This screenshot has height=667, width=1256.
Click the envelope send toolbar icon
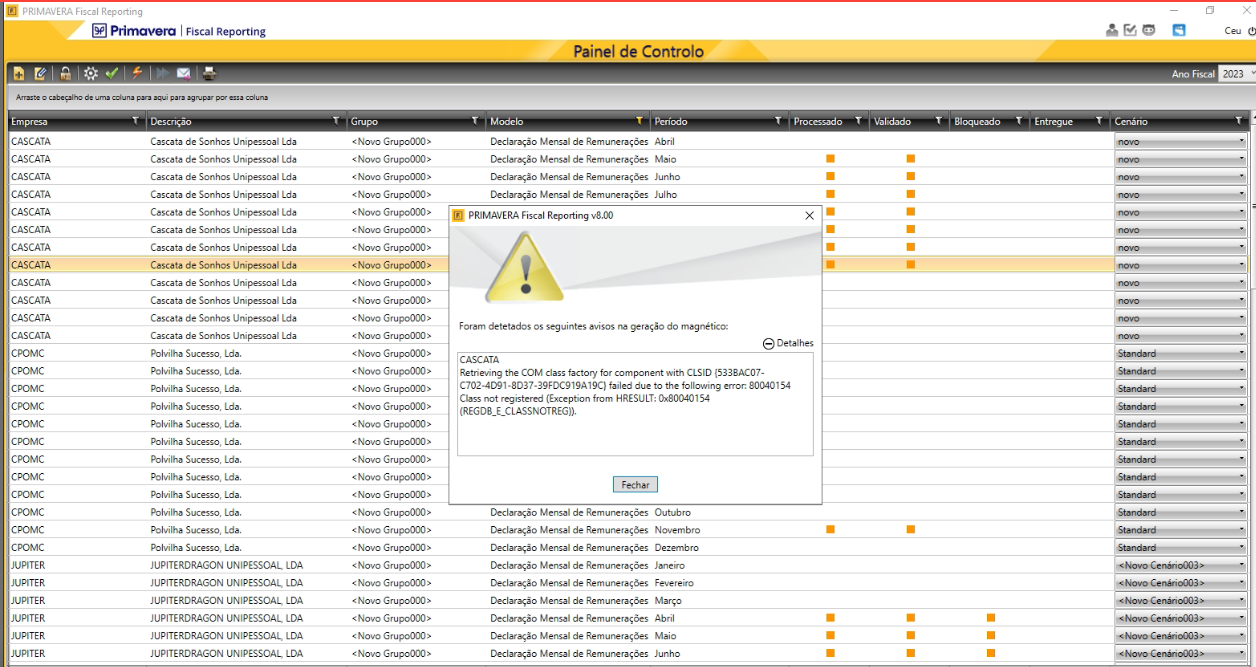pos(184,73)
